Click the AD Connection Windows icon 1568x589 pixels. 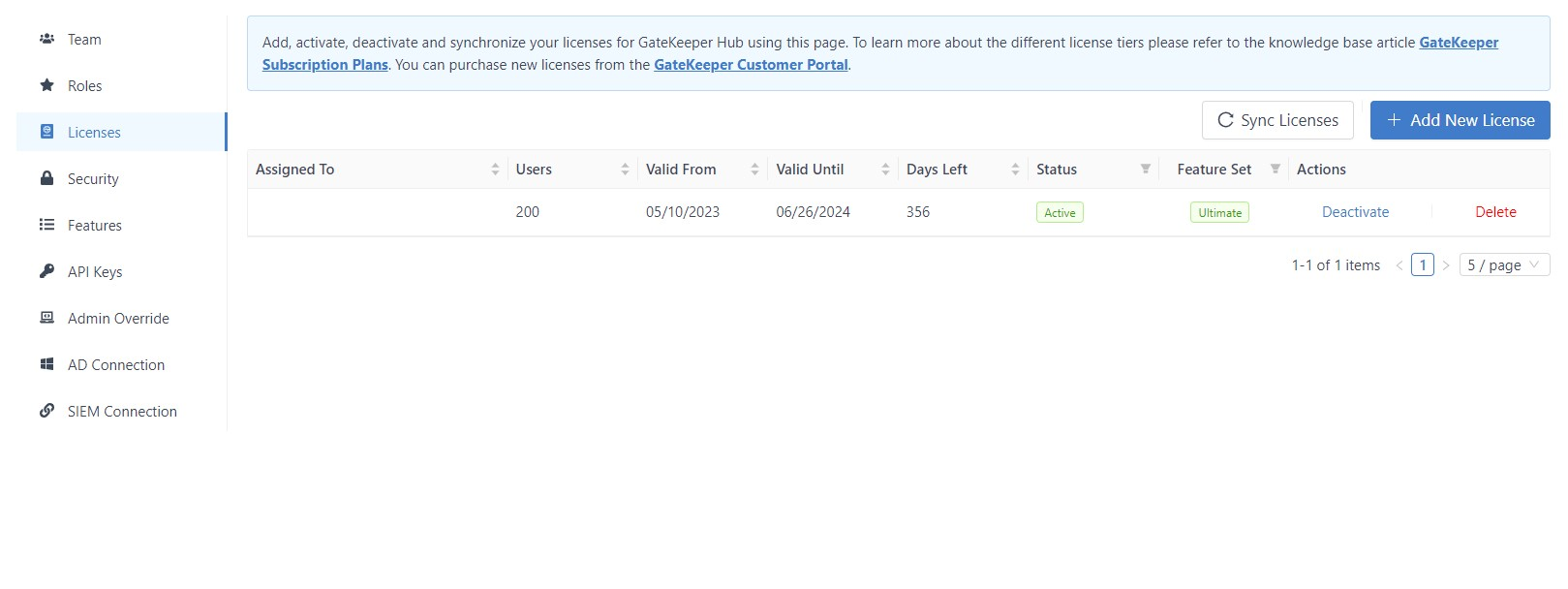pos(46,364)
